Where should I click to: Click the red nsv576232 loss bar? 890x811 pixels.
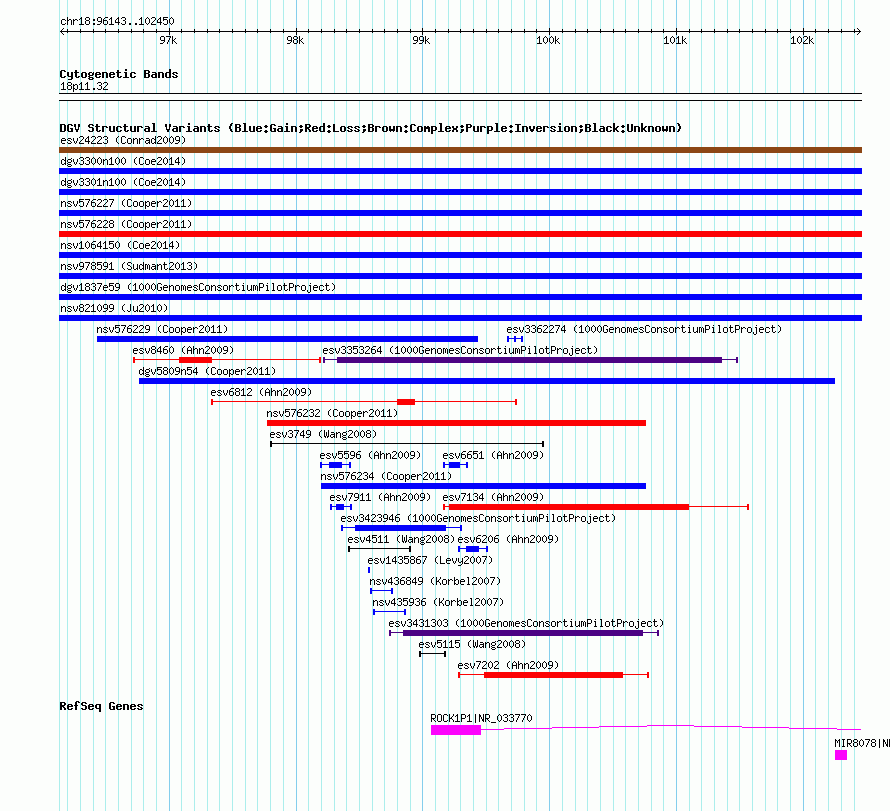[456, 423]
